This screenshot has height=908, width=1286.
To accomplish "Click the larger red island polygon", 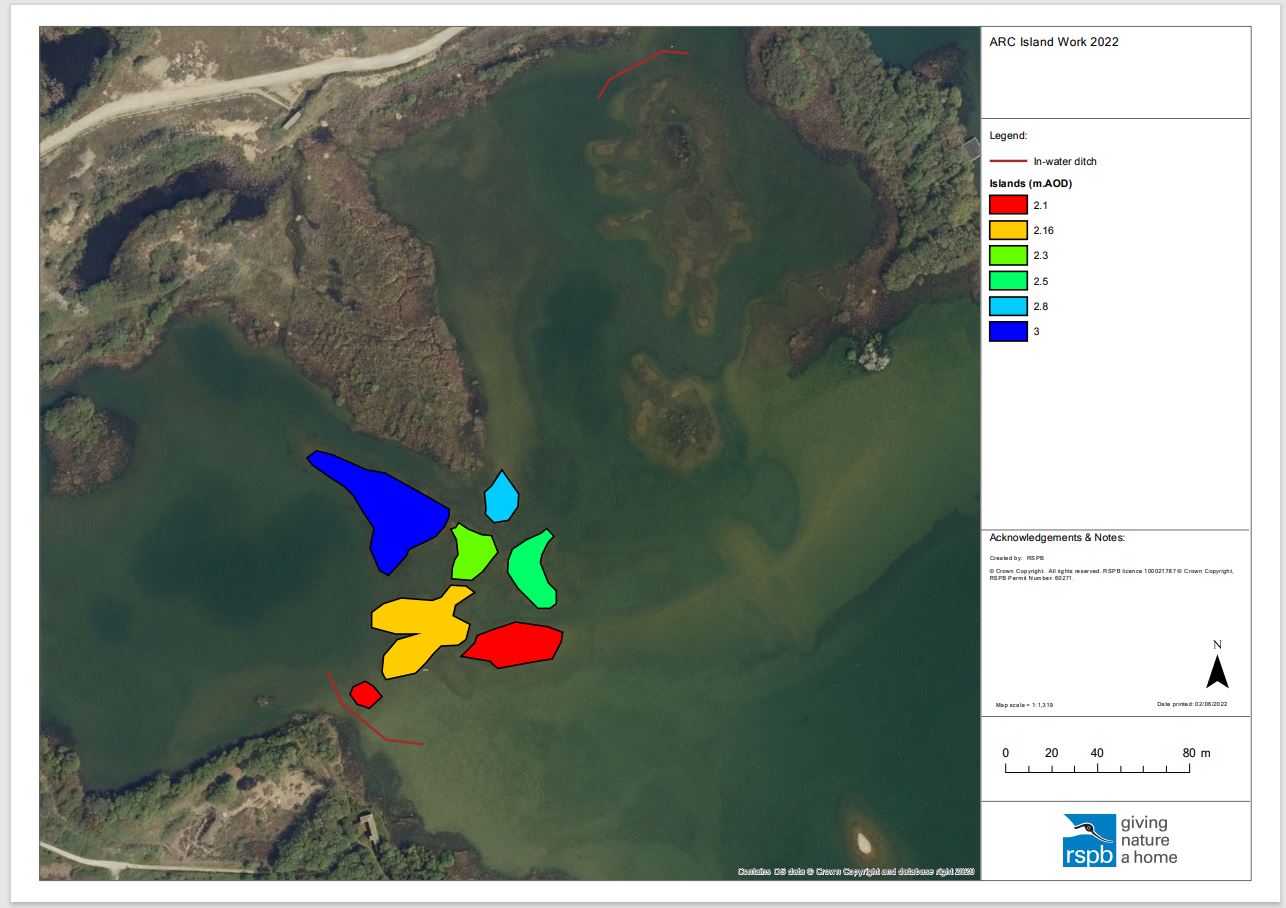I will point(512,643).
